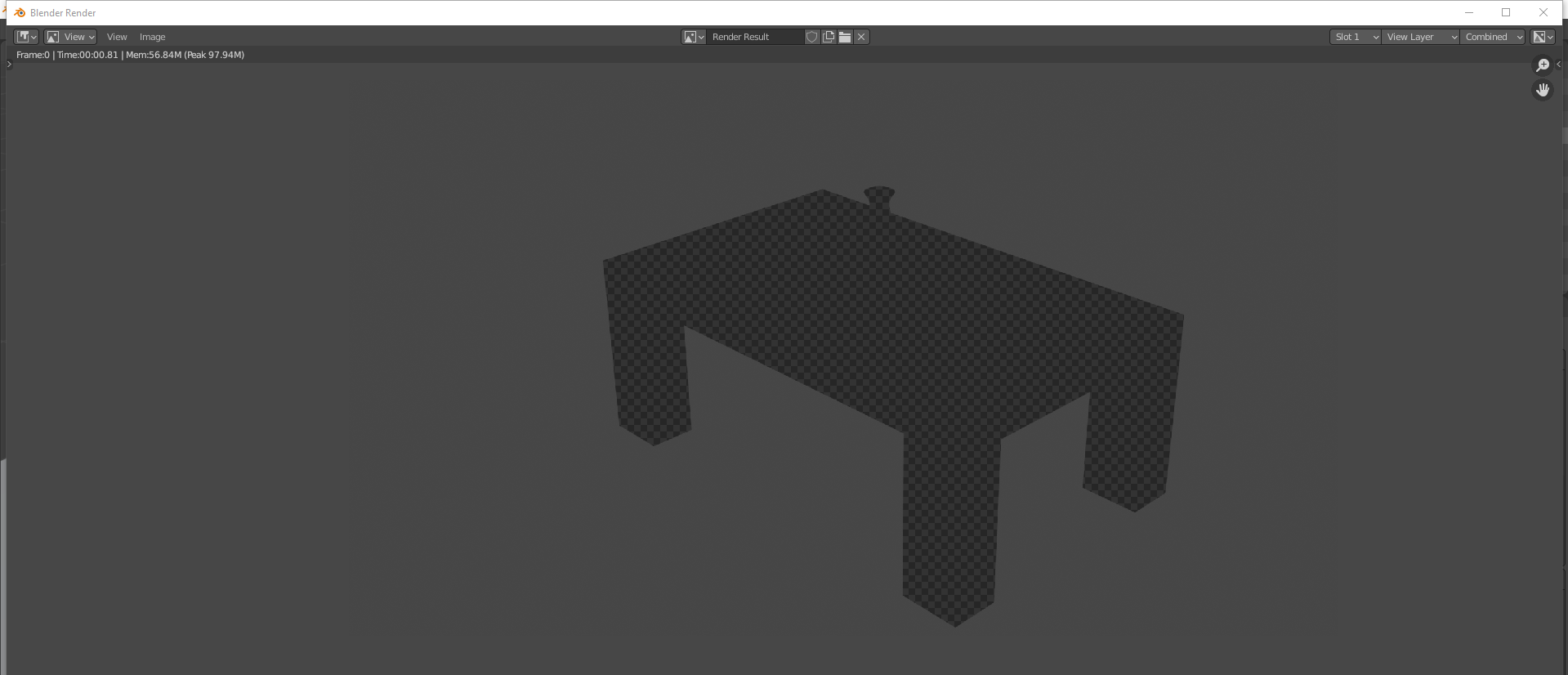Unlink the Render Result image with X
1568x675 pixels.
coord(861,37)
